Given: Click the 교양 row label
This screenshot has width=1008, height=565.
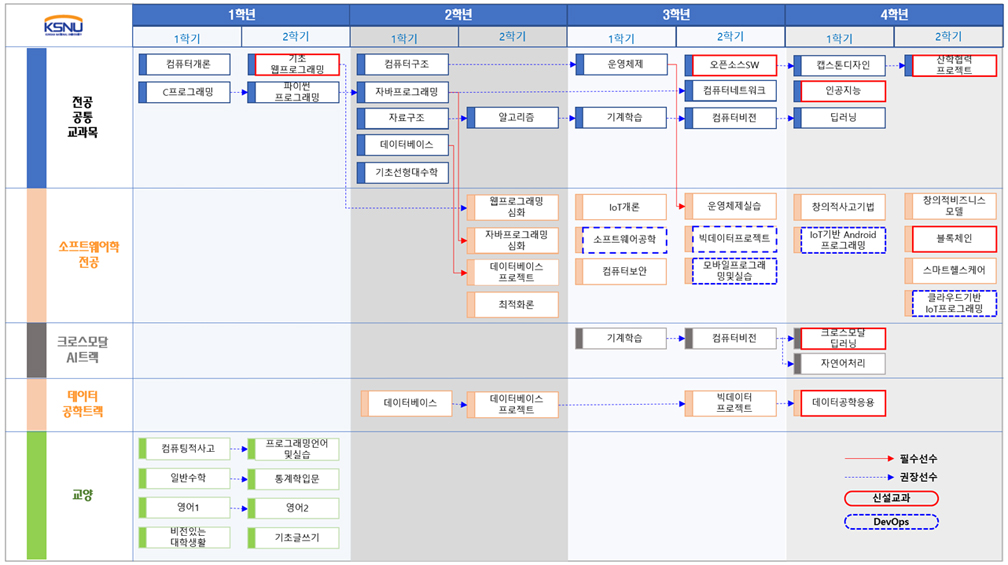Looking at the screenshot, I should 82,495.
